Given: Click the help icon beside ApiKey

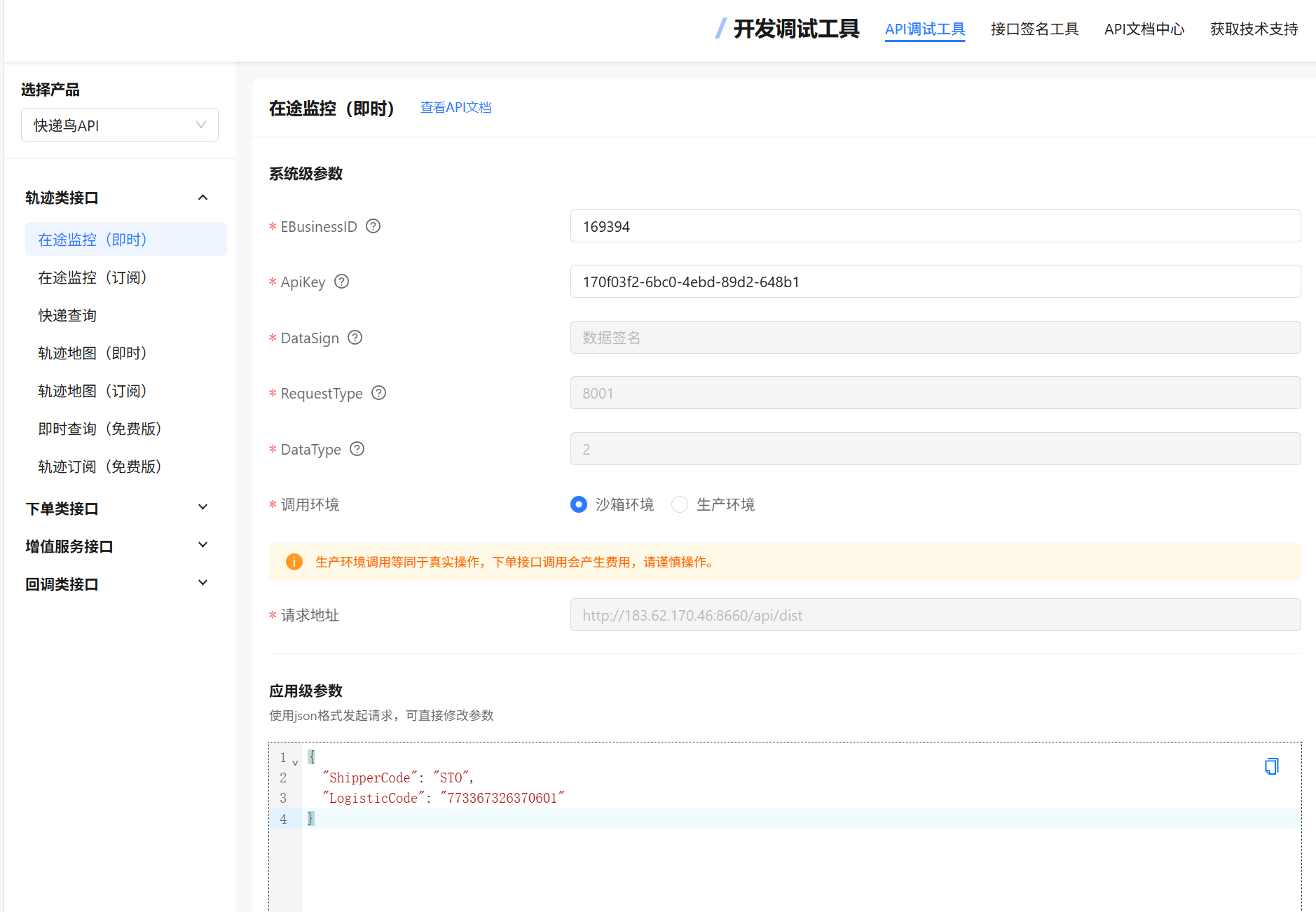Looking at the screenshot, I should (341, 282).
